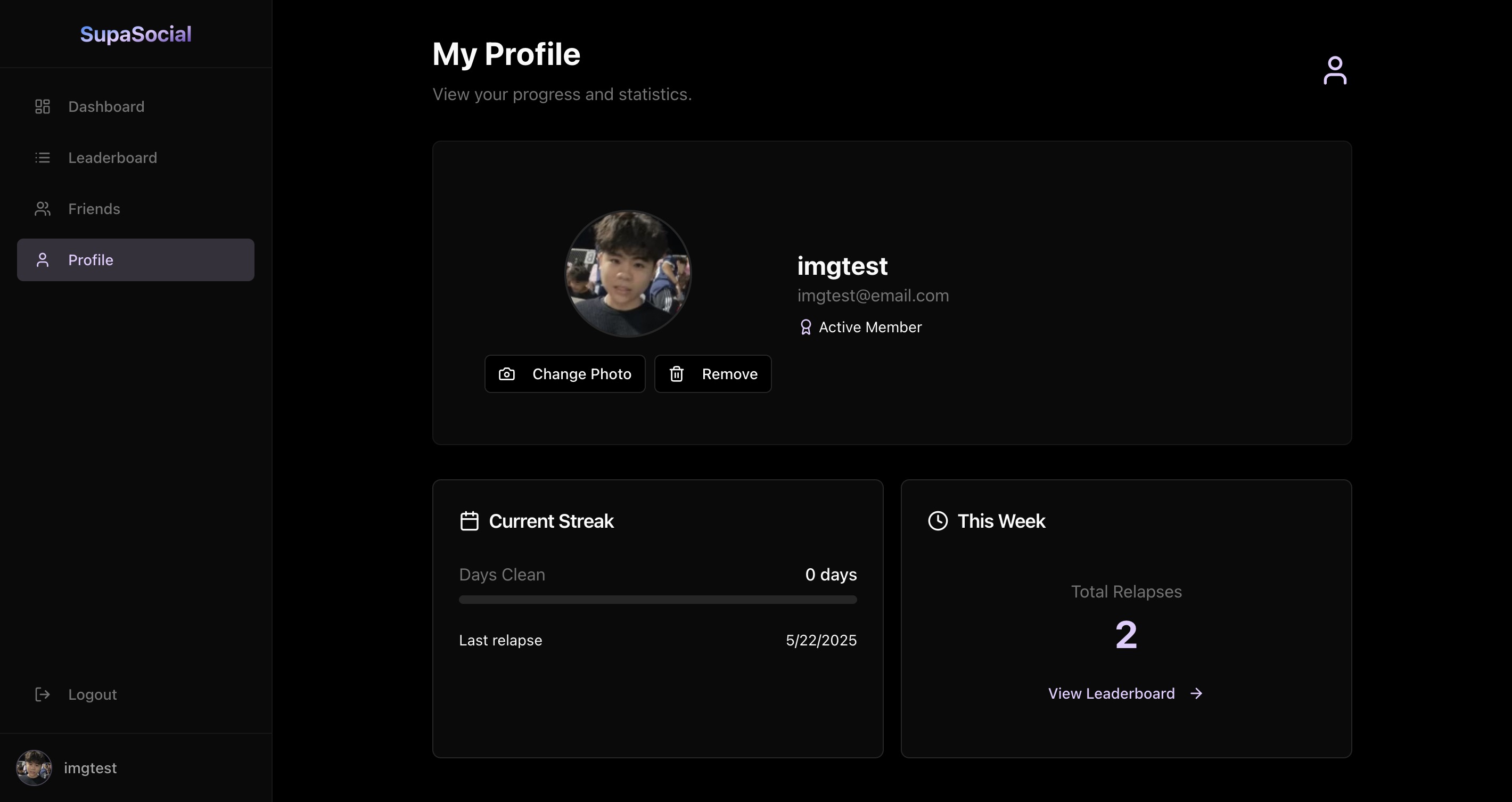The height and width of the screenshot is (802, 1512).
Task: Remove the profile photo
Action: tap(712, 373)
